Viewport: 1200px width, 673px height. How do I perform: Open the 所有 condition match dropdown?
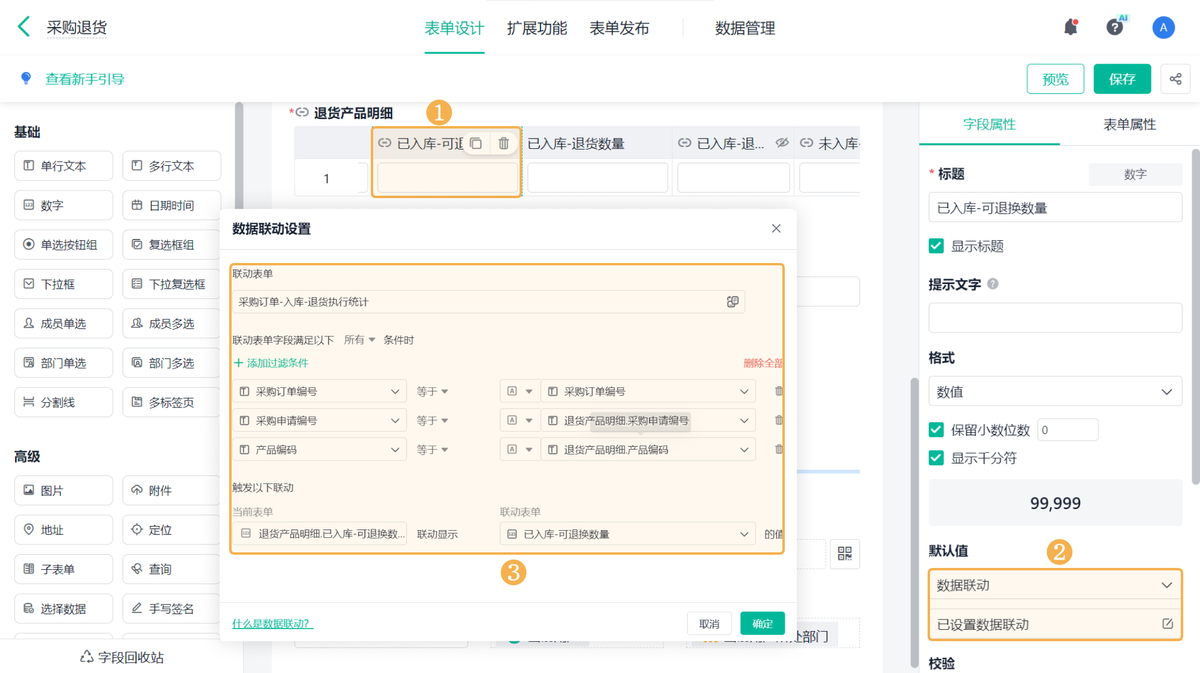pyautogui.click(x=359, y=340)
